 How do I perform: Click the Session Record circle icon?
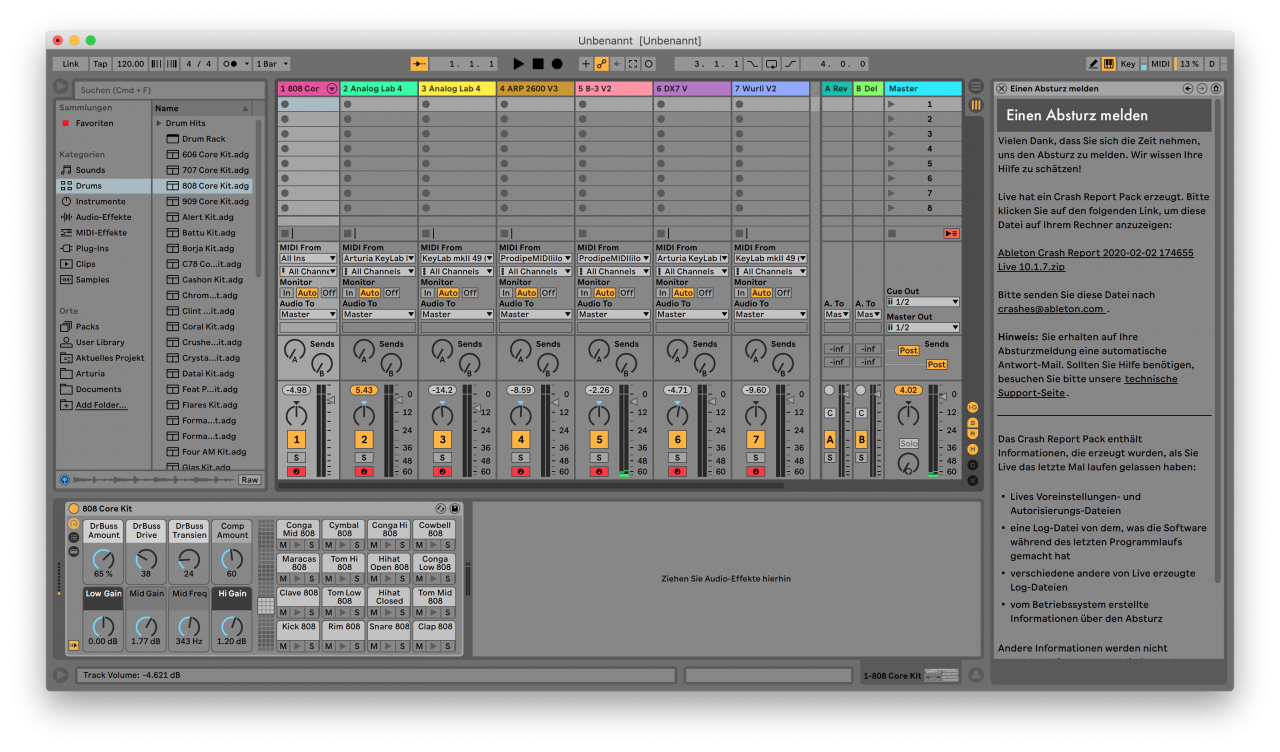[x=648, y=63]
